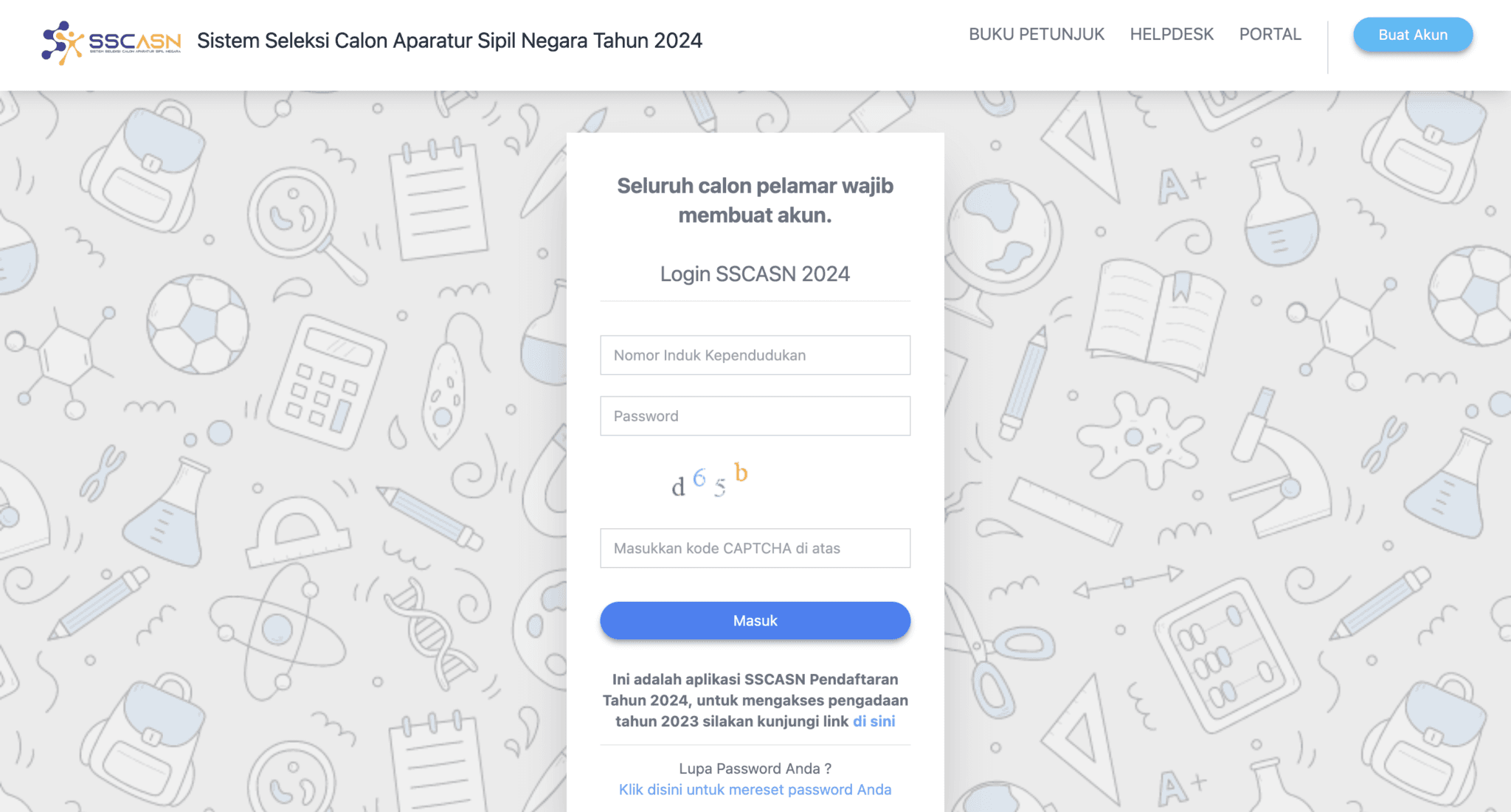Click the SSCASN logo
The height and width of the screenshot is (812, 1511).
click(x=111, y=41)
